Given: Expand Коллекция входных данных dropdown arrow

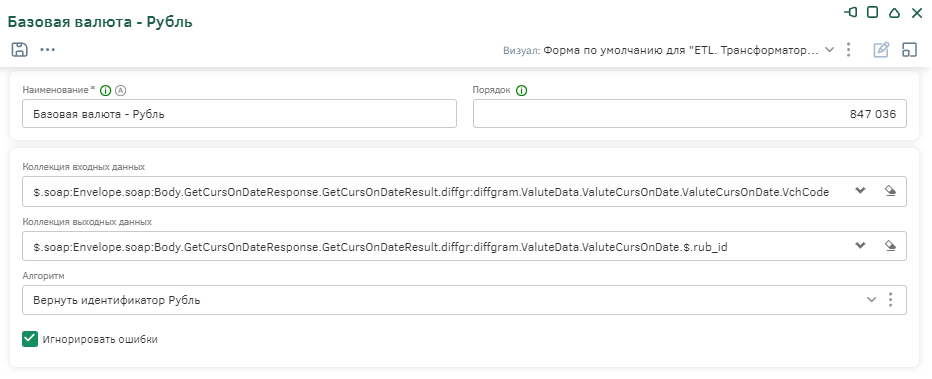Looking at the screenshot, I should tap(859, 191).
